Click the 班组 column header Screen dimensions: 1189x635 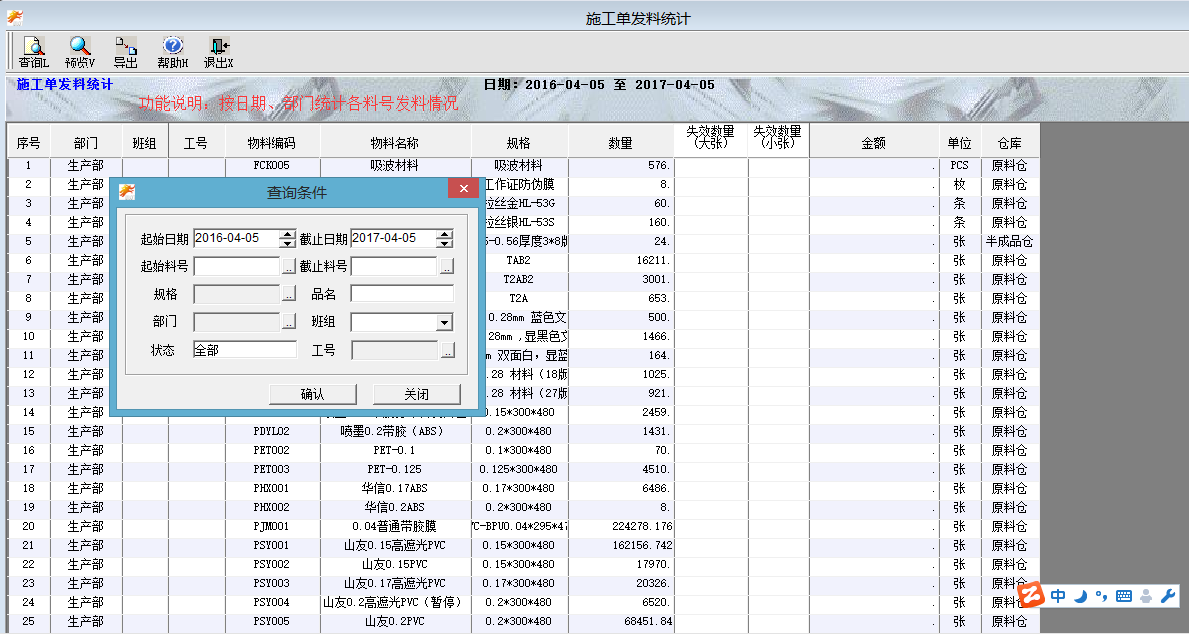pyautogui.click(x=144, y=142)
